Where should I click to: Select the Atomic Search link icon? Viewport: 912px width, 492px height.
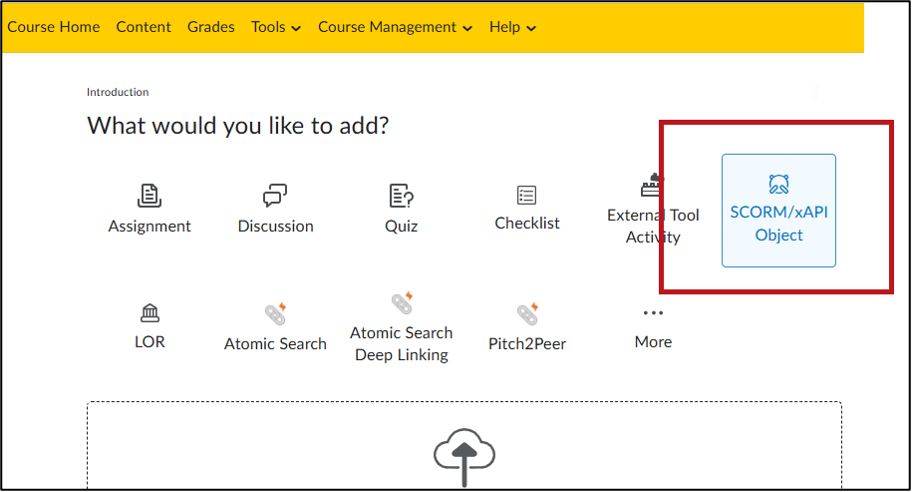pos(276,313)
